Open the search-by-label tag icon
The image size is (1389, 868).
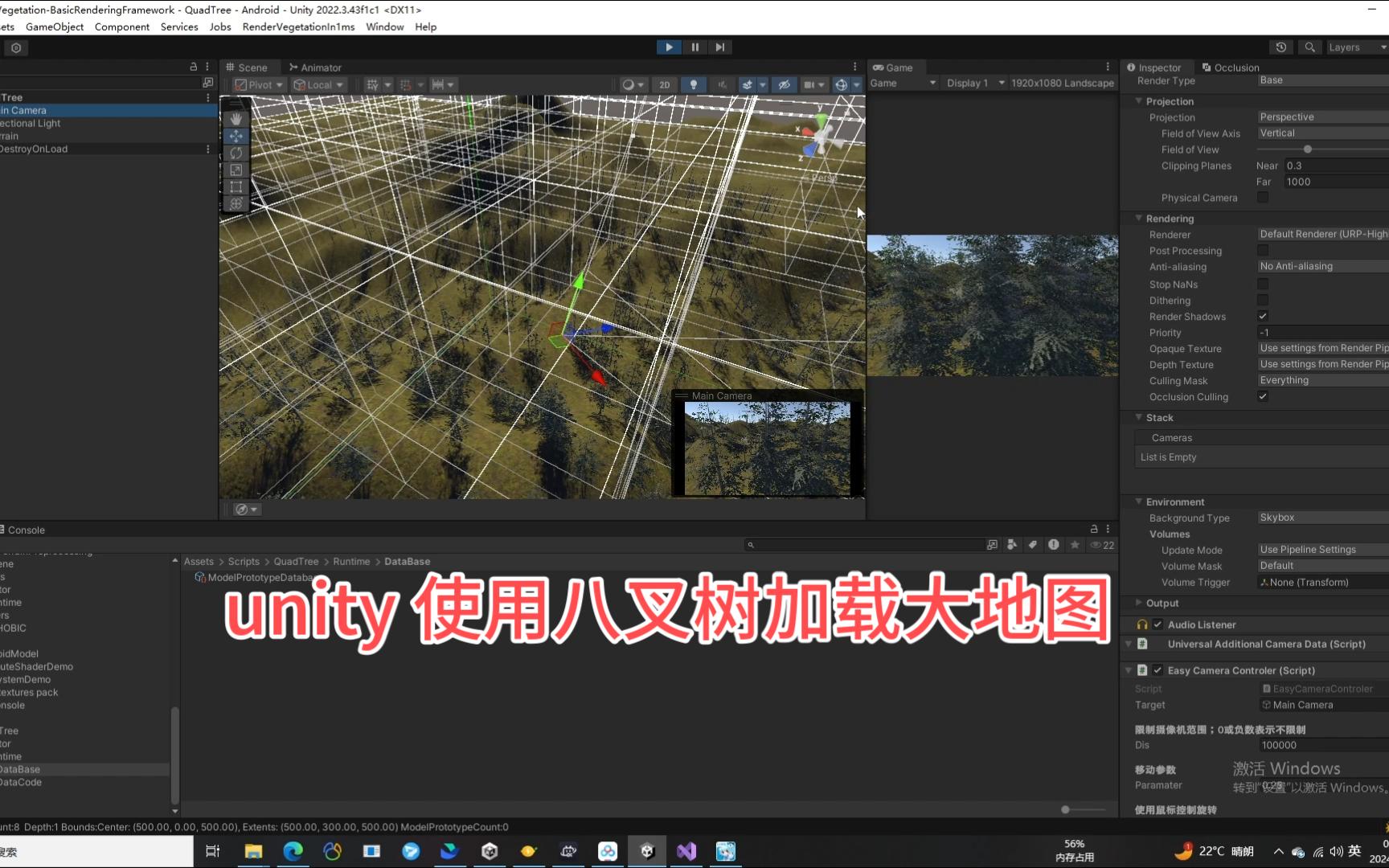point(1033,545)
